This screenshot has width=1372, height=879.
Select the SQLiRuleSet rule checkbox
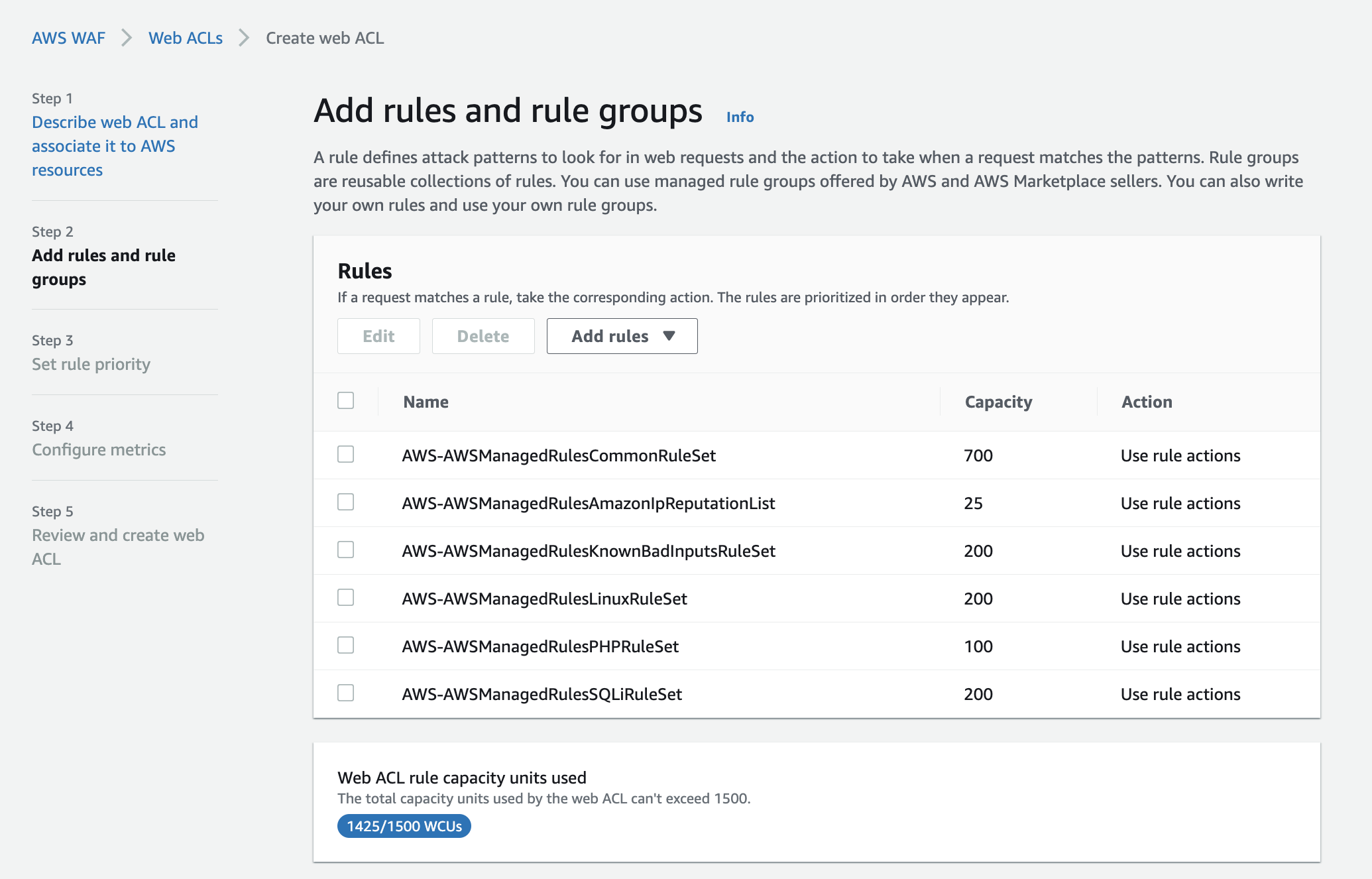click(345, 693)
